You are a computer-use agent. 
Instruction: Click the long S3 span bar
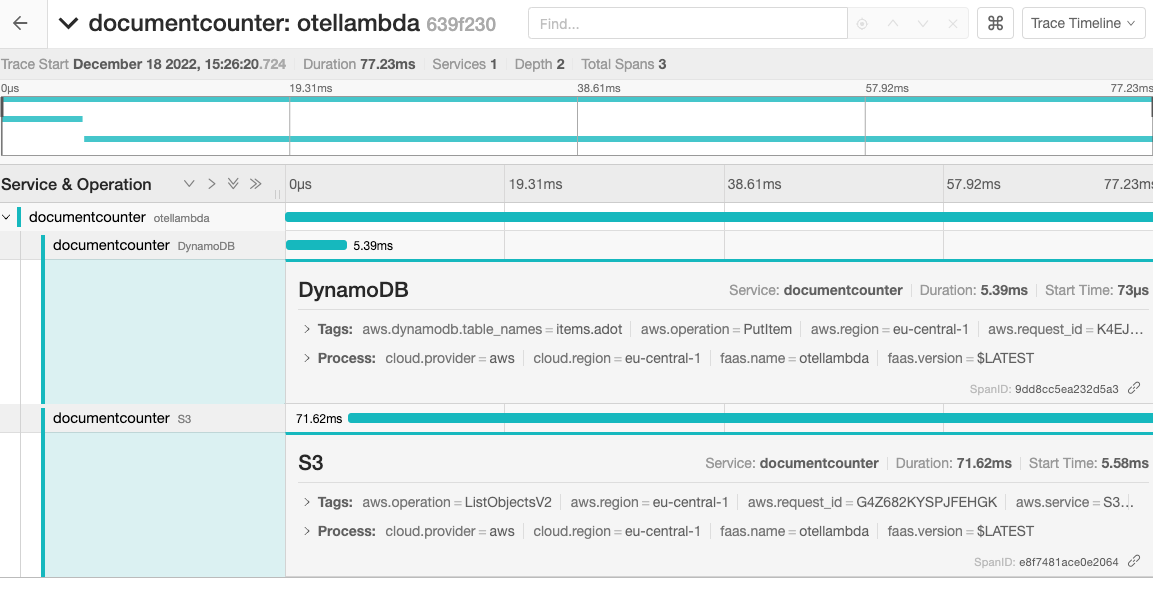coord(750,418)
